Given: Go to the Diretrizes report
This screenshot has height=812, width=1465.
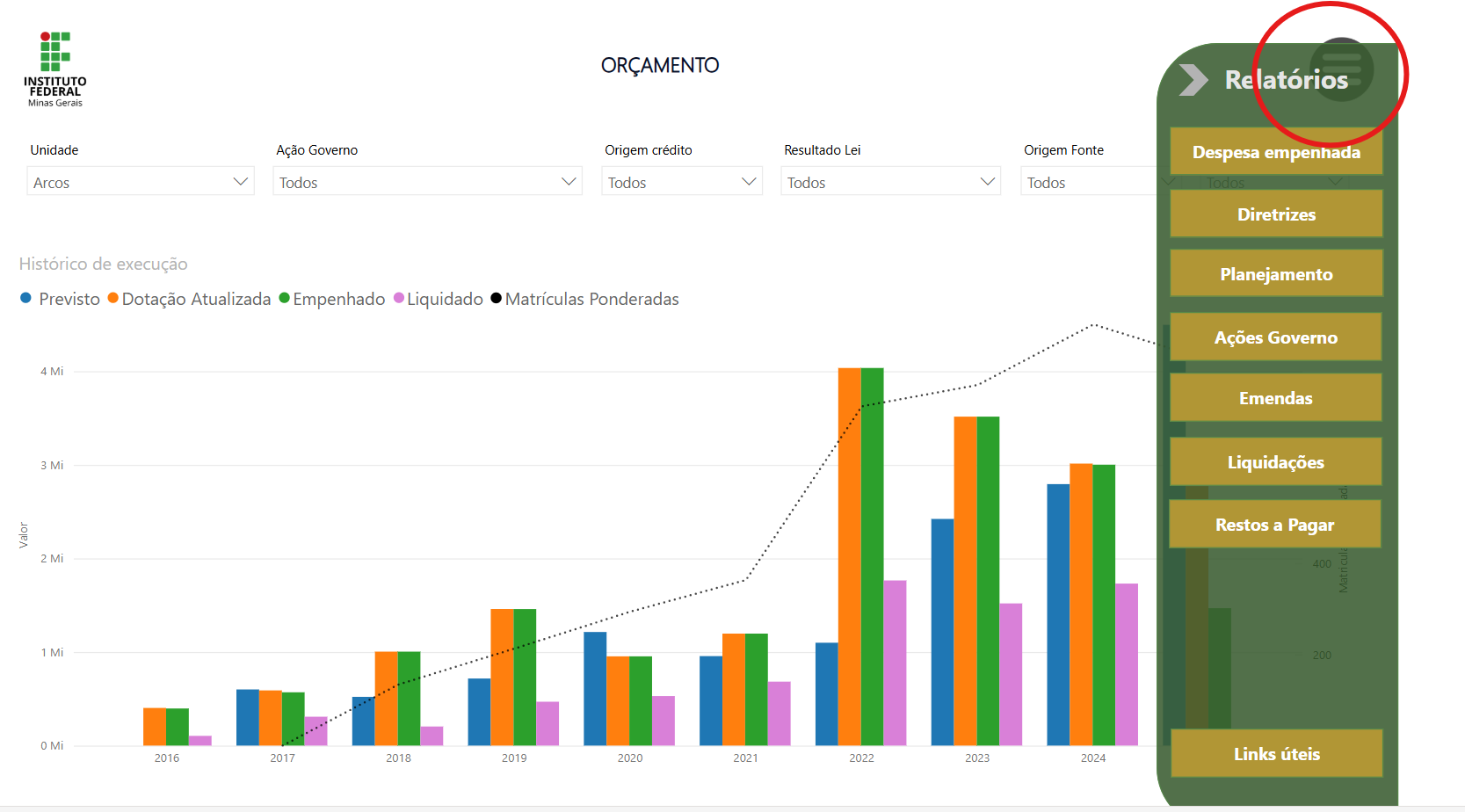Looking at the screenshot, I should 1276,214.
